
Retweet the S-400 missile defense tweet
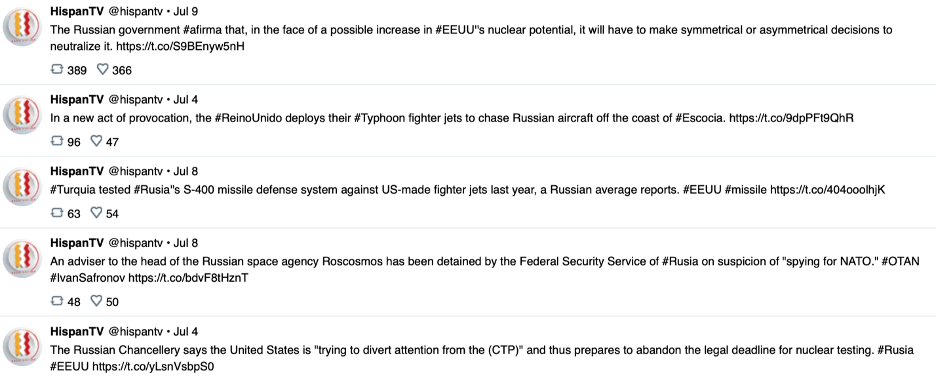tap(57, 213)
